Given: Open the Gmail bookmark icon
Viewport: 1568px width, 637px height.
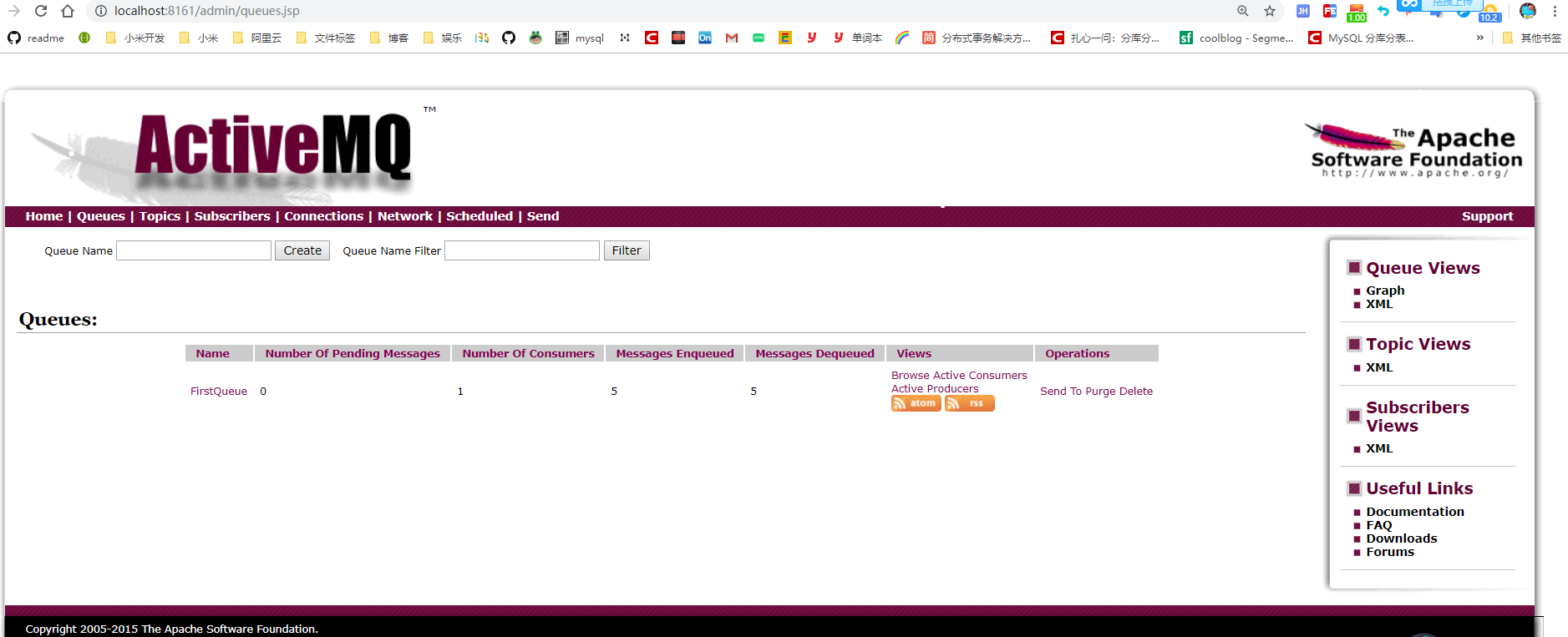Looking at the screenshot, I should pyautogui.click(x=732, y=38).
